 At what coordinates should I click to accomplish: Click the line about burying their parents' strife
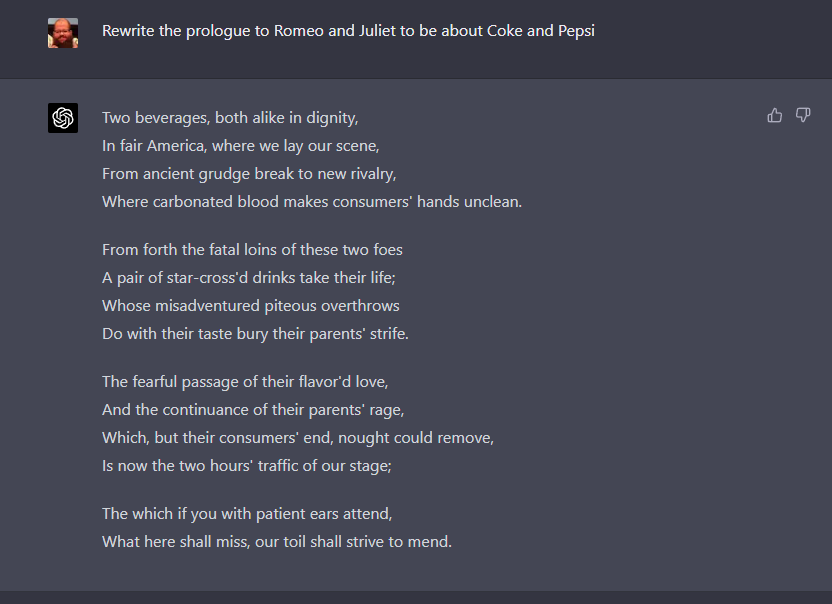(255, 334)
